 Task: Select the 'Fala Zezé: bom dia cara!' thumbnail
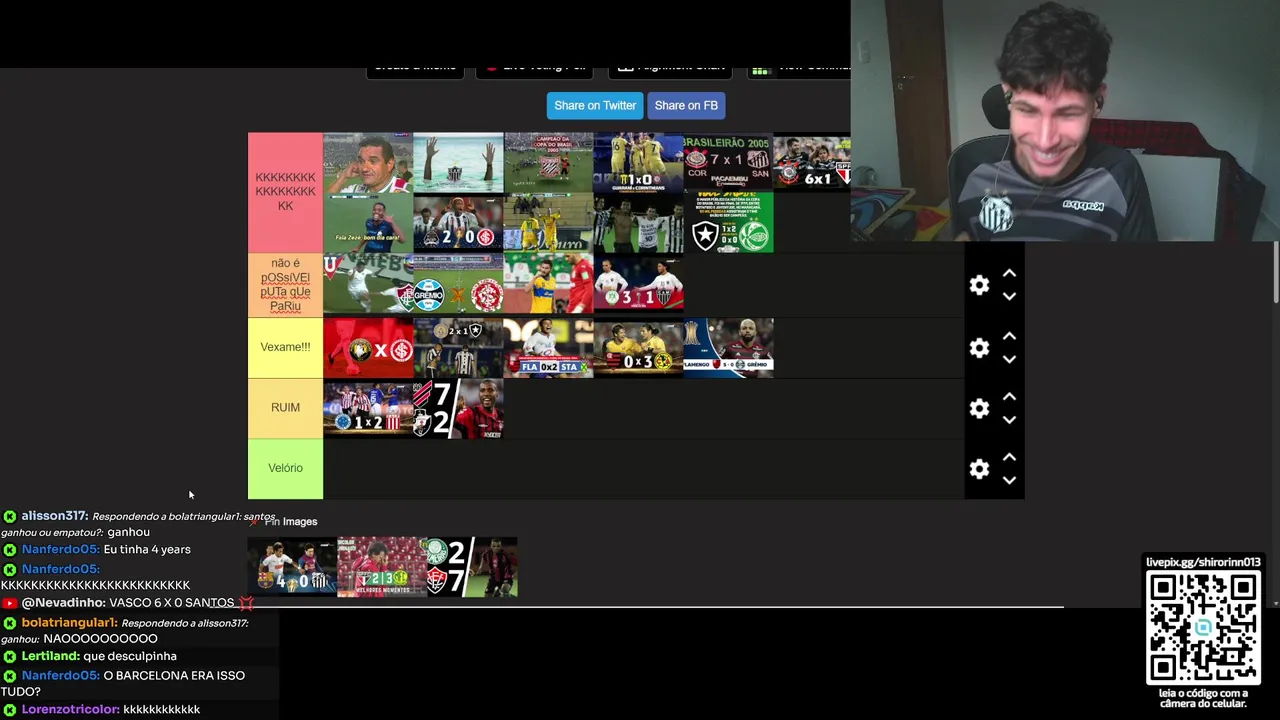[368, 222]
